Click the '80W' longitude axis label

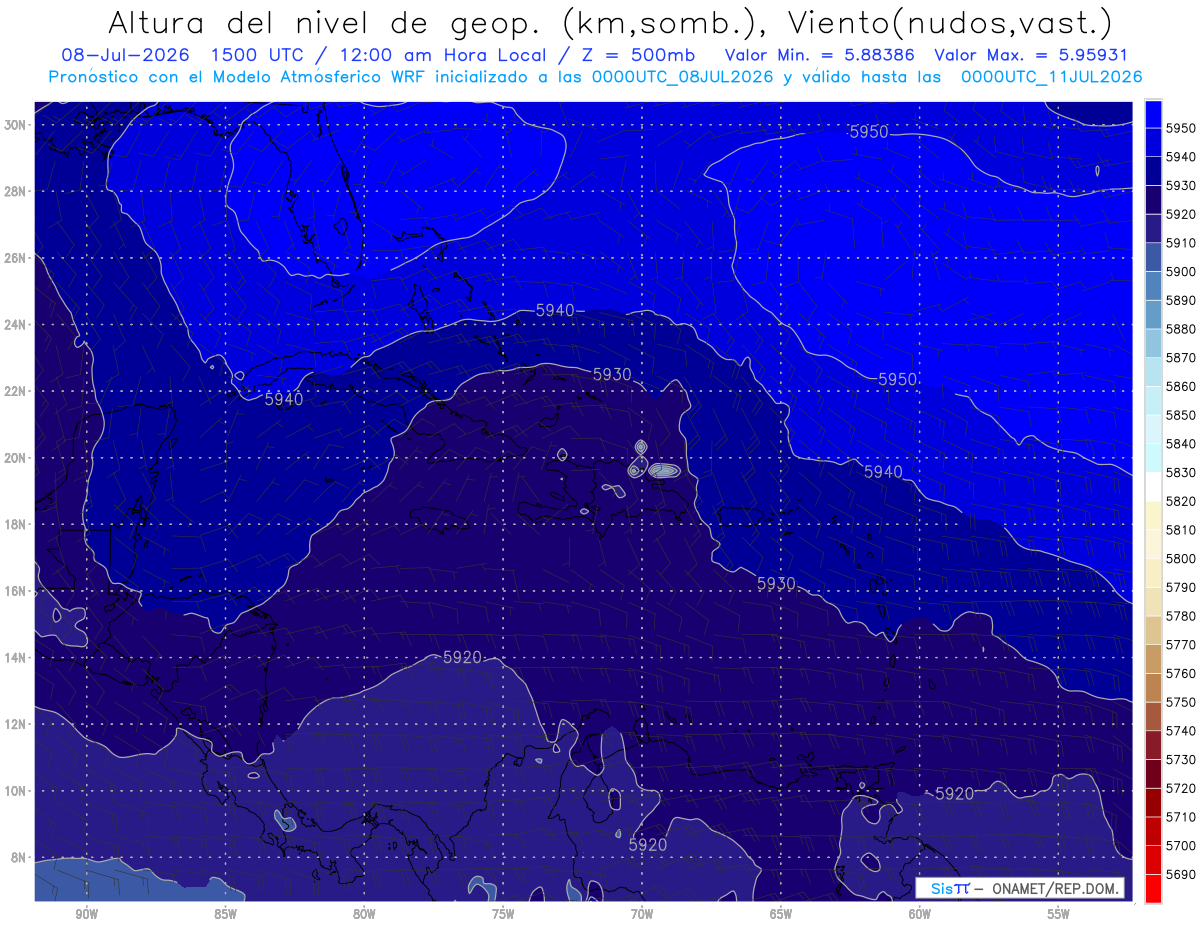(x=364, y=915)
